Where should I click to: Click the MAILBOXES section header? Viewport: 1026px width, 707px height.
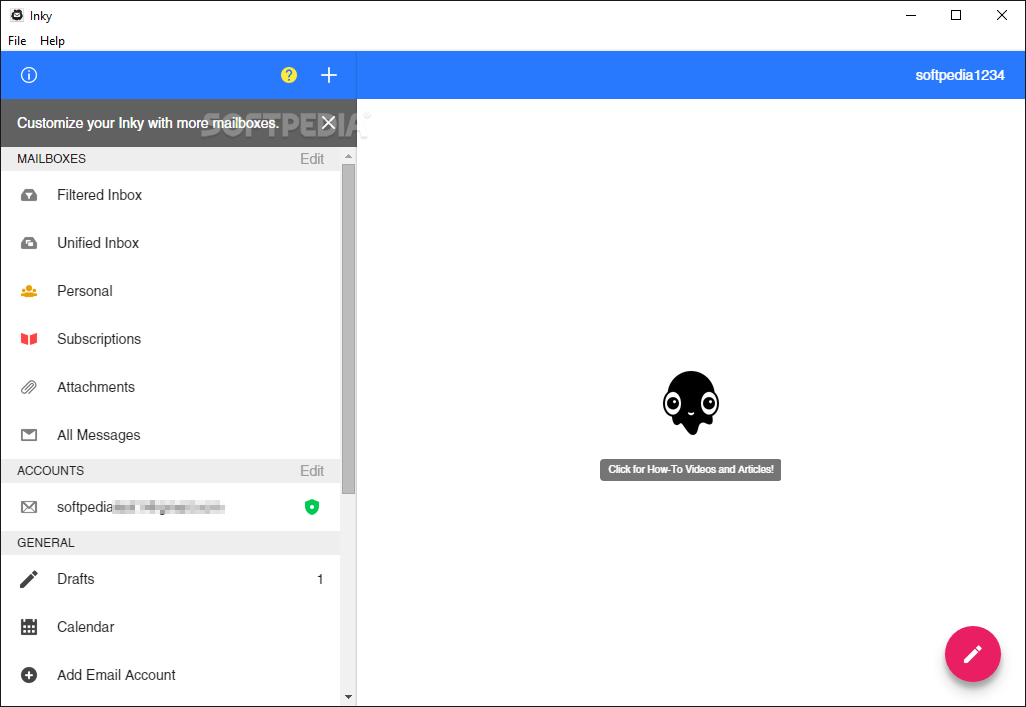point(51,159)
